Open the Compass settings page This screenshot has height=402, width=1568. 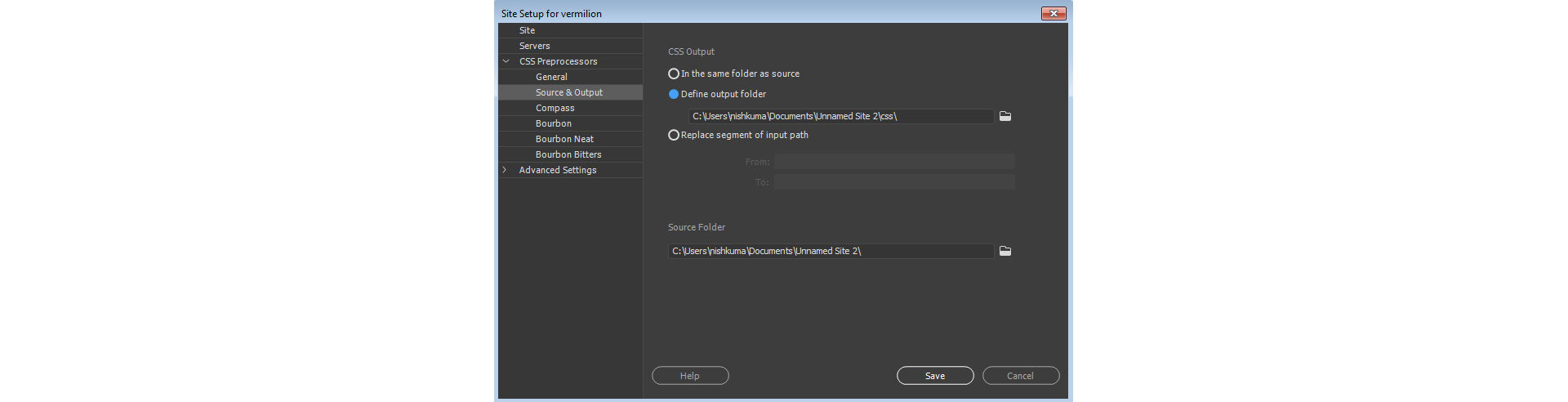[x=555, y=108]
